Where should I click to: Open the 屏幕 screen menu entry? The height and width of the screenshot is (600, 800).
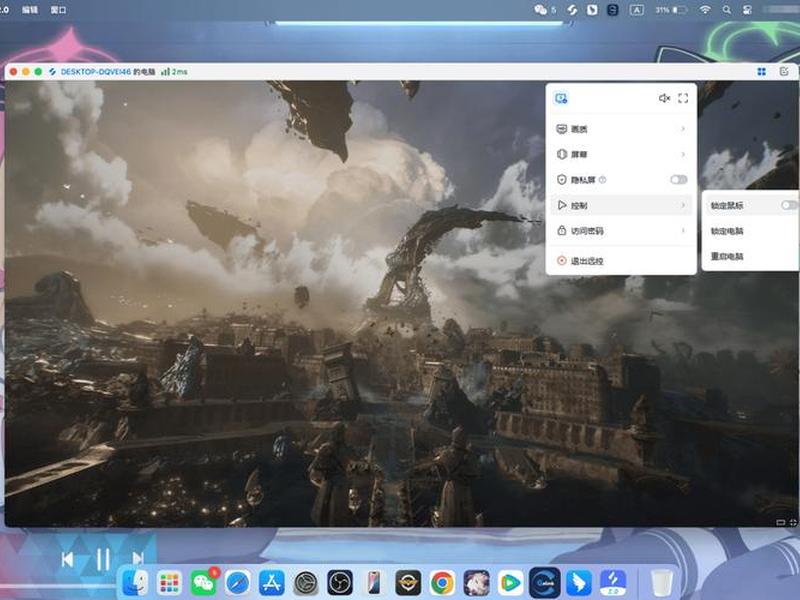(x=621, y=154)
